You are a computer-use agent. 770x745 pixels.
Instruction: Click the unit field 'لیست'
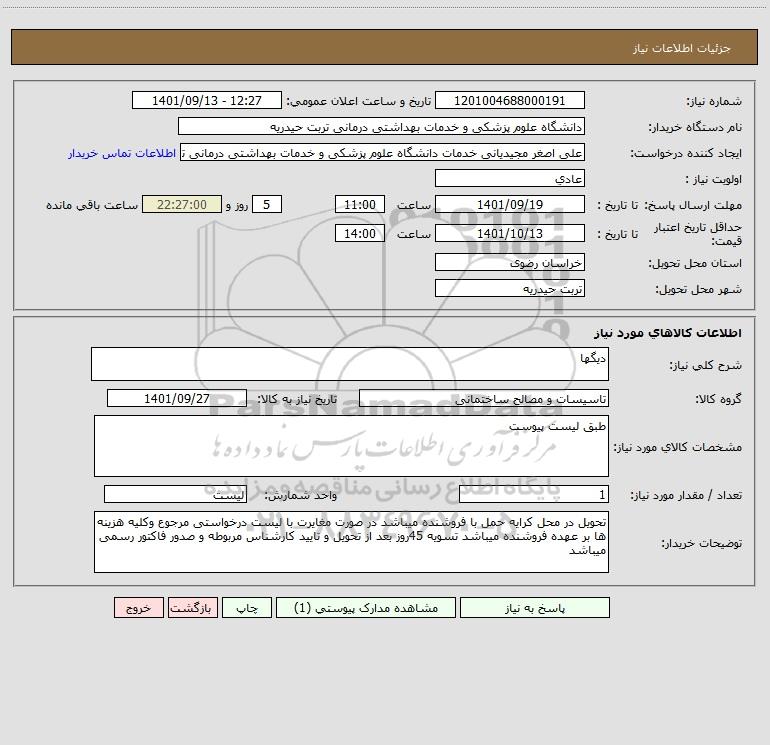click(175, 494)
